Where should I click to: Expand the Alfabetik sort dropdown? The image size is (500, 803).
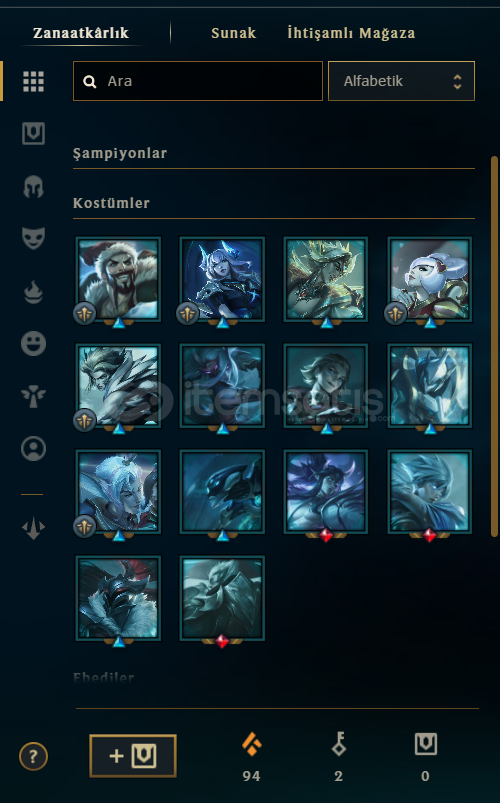[x=401, y=81]
